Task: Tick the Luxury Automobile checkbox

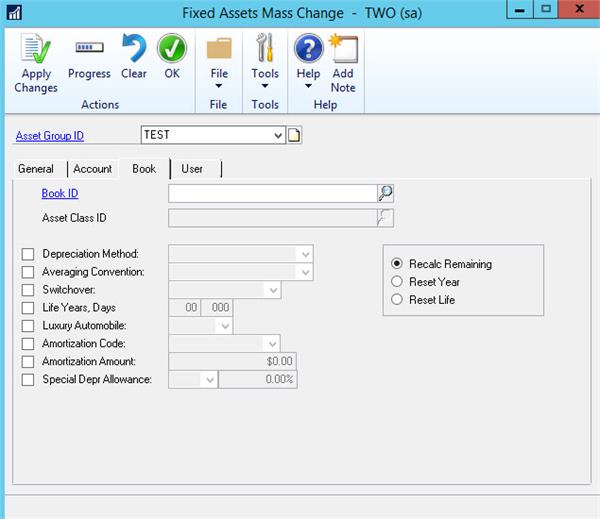Action: tap(28, 326)
